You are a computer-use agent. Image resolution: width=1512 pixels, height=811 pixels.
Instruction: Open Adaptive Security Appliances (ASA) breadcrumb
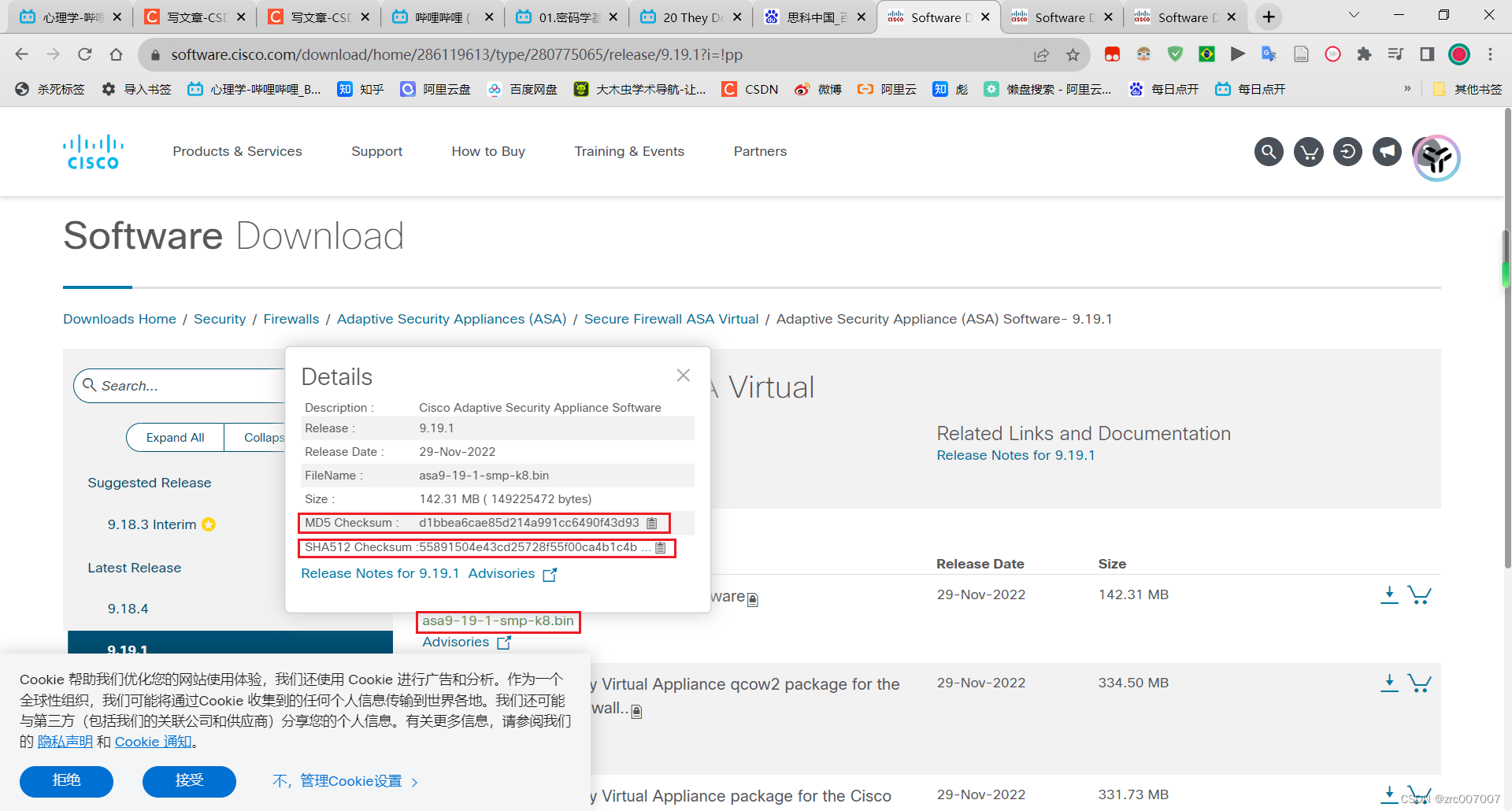coord(451,319)
